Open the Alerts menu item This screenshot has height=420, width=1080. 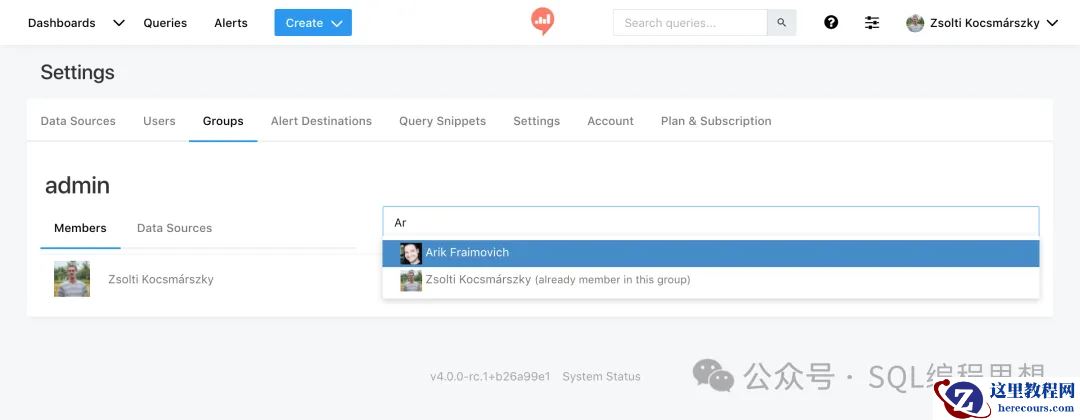231,23
